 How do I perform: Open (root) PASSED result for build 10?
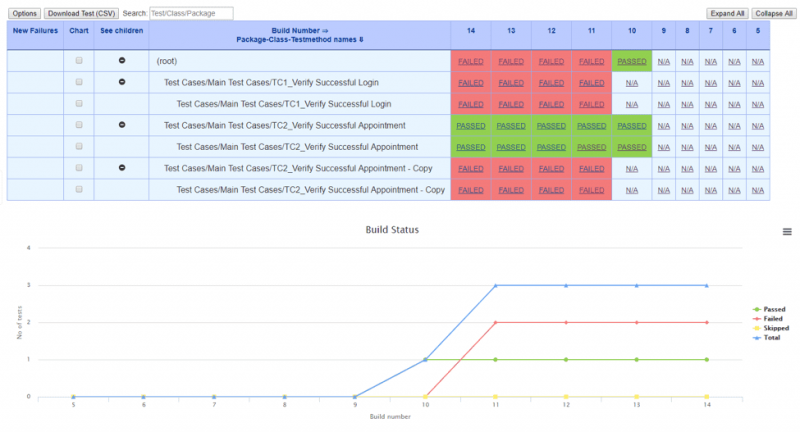click(x=631, y=61)
